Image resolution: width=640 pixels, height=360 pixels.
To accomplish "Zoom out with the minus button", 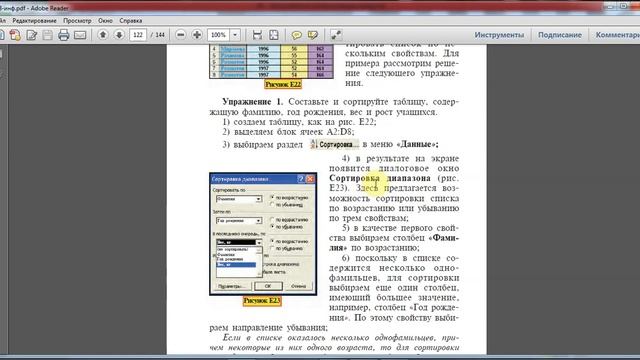I will [x=180, y=35].
